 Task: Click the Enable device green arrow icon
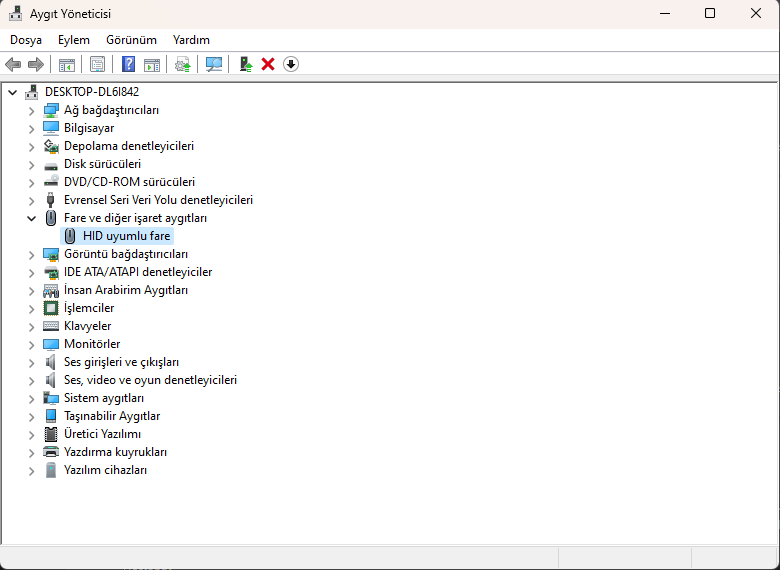(246, 64)
